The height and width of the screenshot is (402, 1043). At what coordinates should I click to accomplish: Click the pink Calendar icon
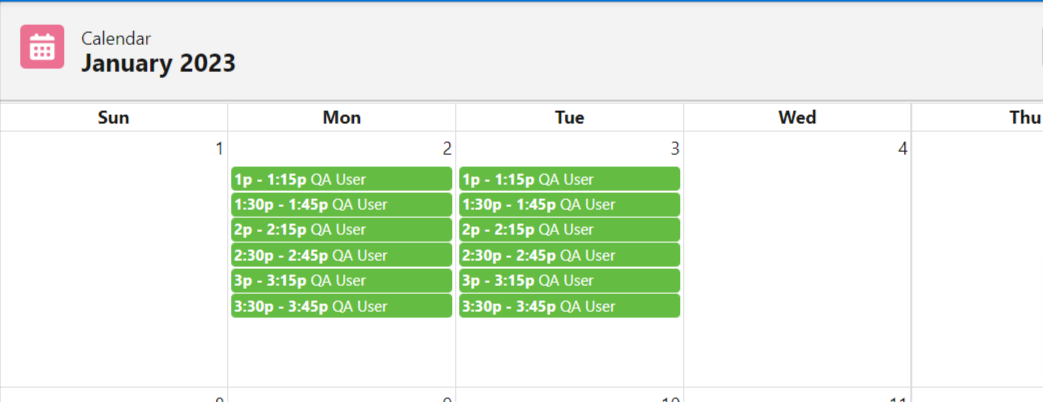42,47
